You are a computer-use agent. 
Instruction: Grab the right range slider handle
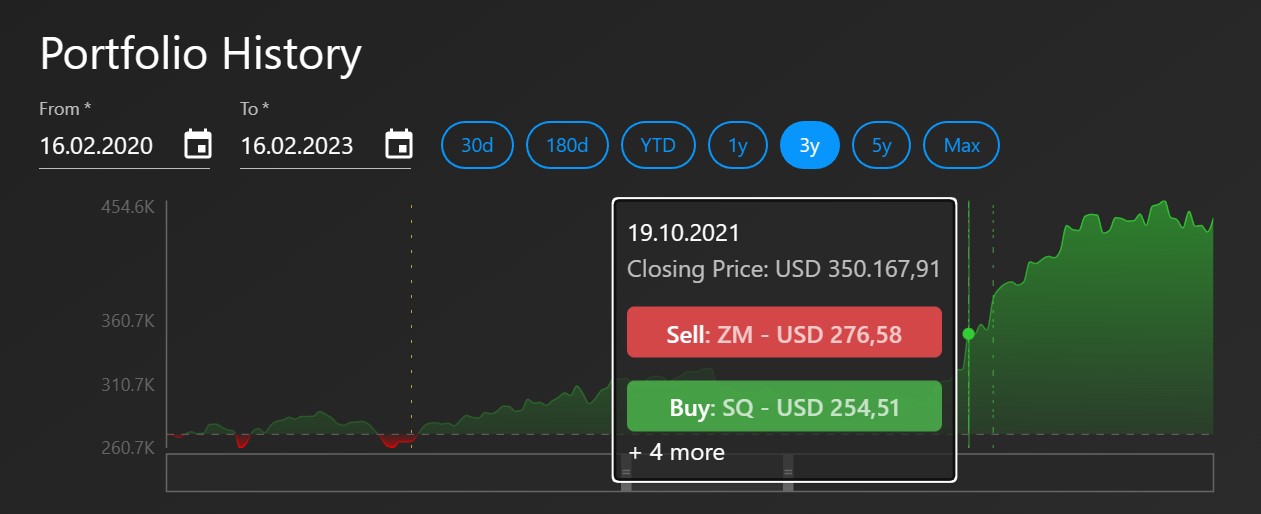click(x=788, y=472)
